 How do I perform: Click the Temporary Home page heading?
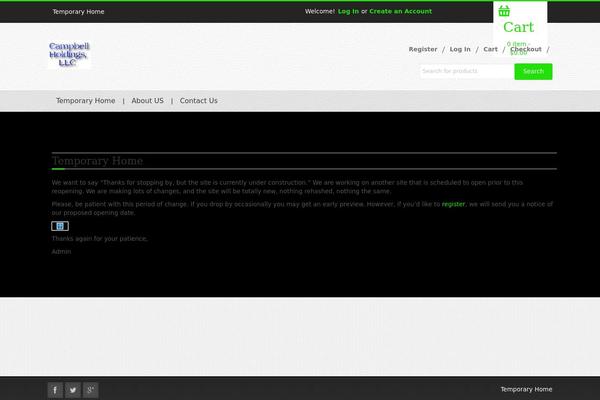click(97, 161)
